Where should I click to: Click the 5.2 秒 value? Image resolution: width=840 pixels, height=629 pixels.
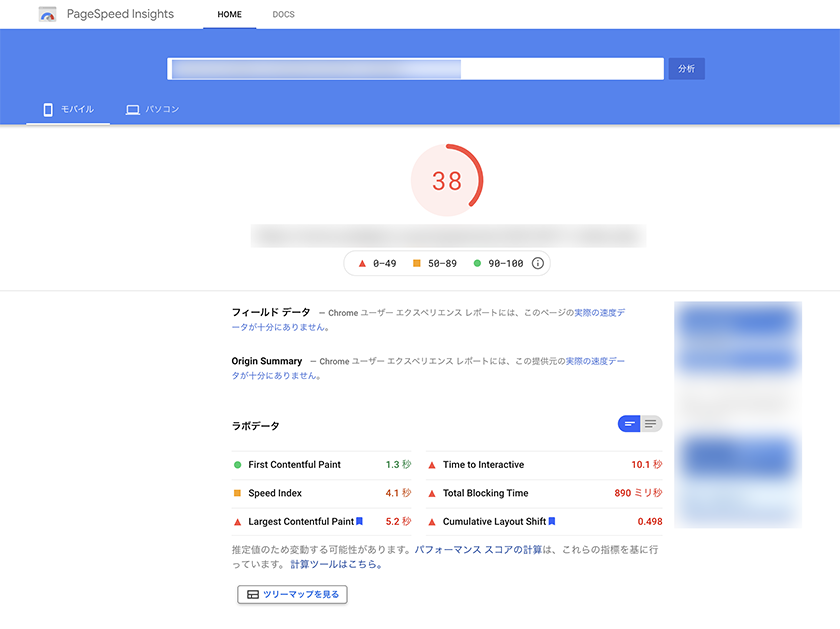click(x=398, y=521)
